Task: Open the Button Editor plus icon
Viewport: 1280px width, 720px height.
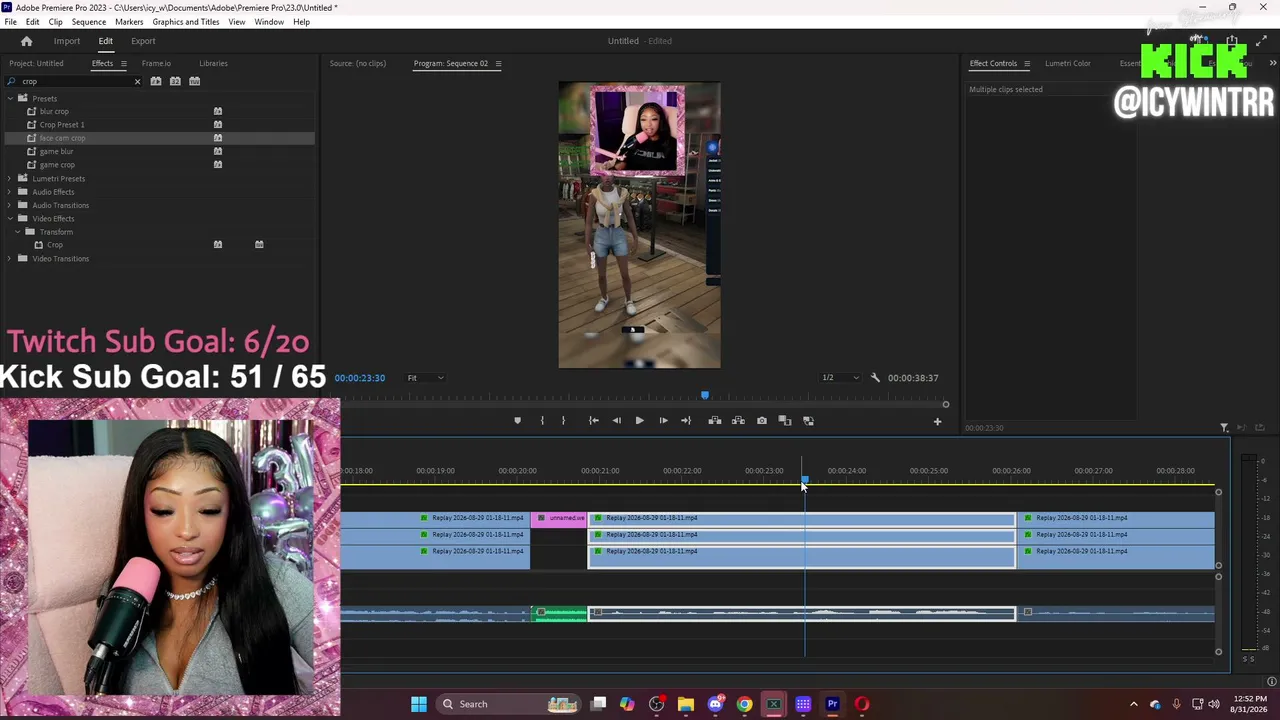Action: (x=937, y=422)
